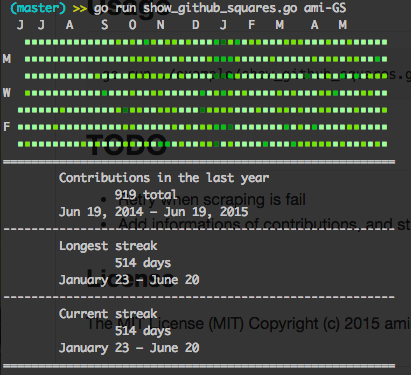Click 'Add informations of contributions' bullet
The height and width of the screenshot is (375, 411).
click(x=264, y=224)
